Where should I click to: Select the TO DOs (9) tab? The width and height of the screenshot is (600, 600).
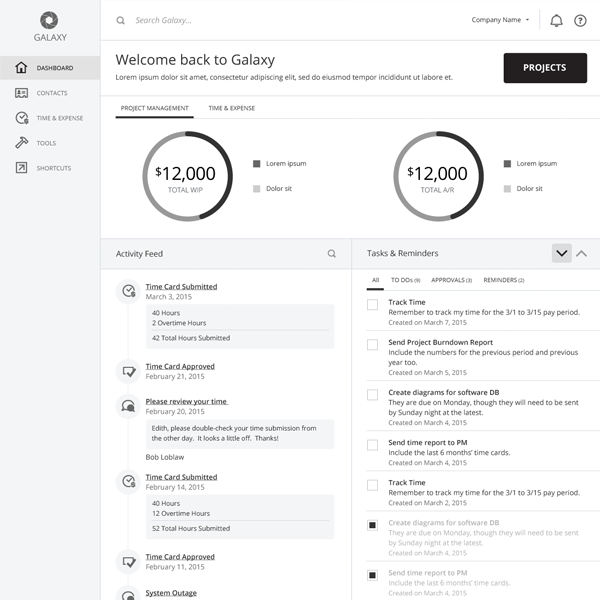(x=405, y=280)
